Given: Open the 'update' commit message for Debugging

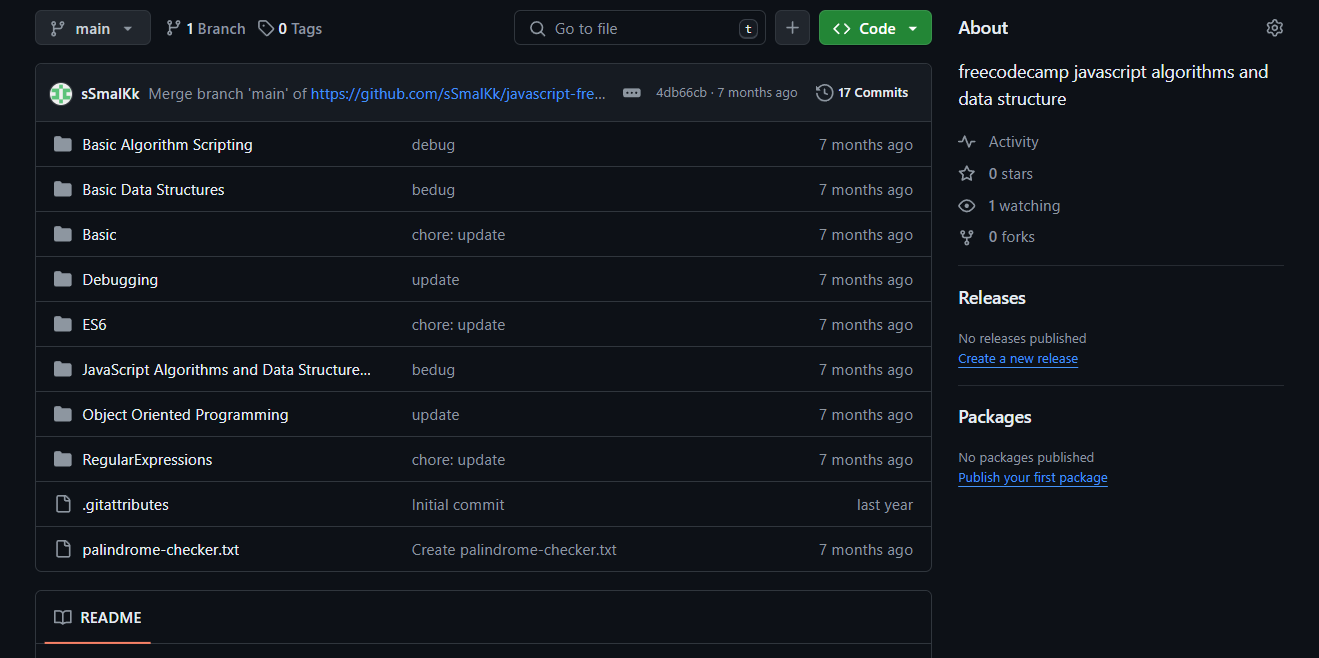Looking at the screenshot, I should coord(435,280).
